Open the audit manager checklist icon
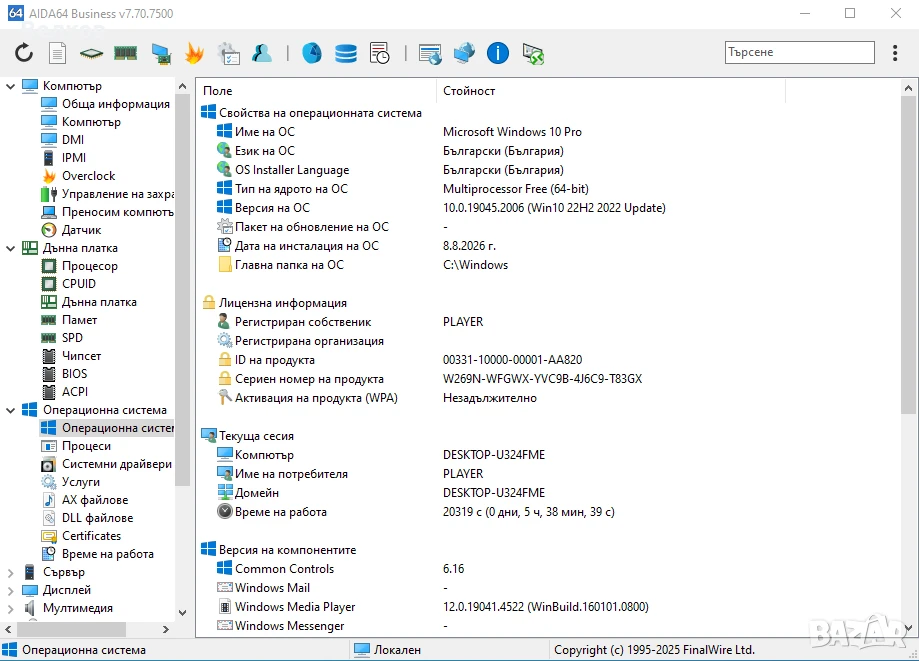The image size is (919, 661). coord(229,53)
